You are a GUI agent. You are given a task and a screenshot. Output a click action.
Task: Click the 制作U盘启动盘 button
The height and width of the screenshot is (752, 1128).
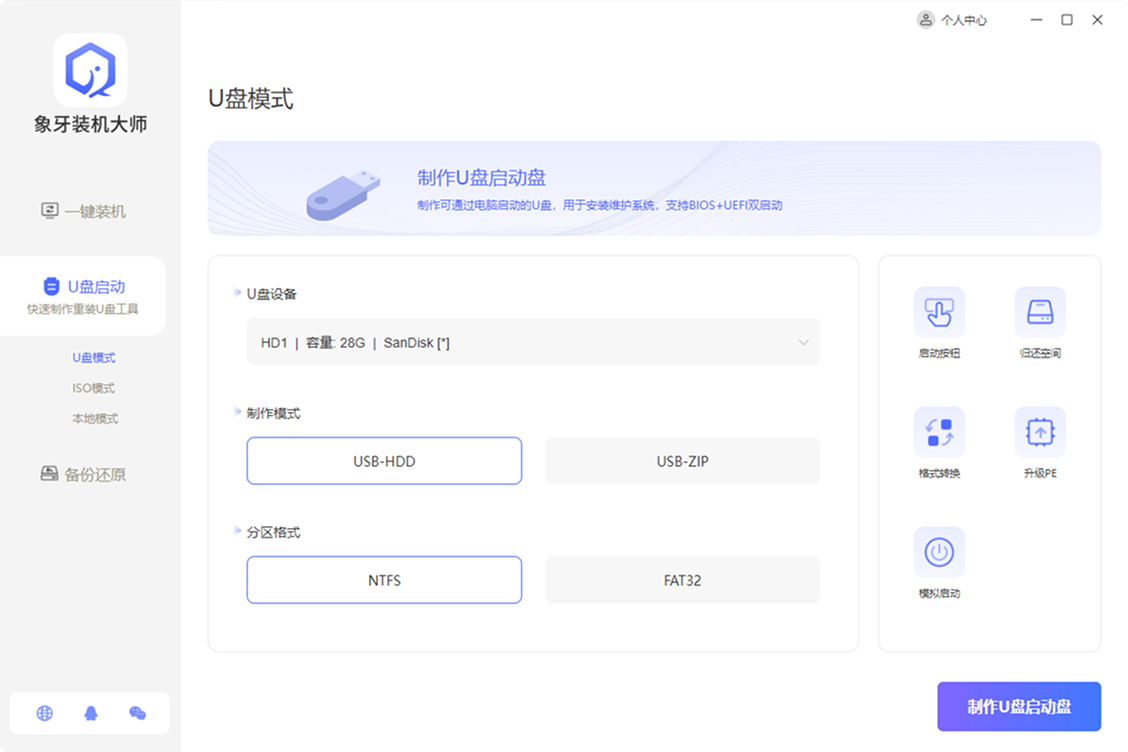coord(1018,706)
